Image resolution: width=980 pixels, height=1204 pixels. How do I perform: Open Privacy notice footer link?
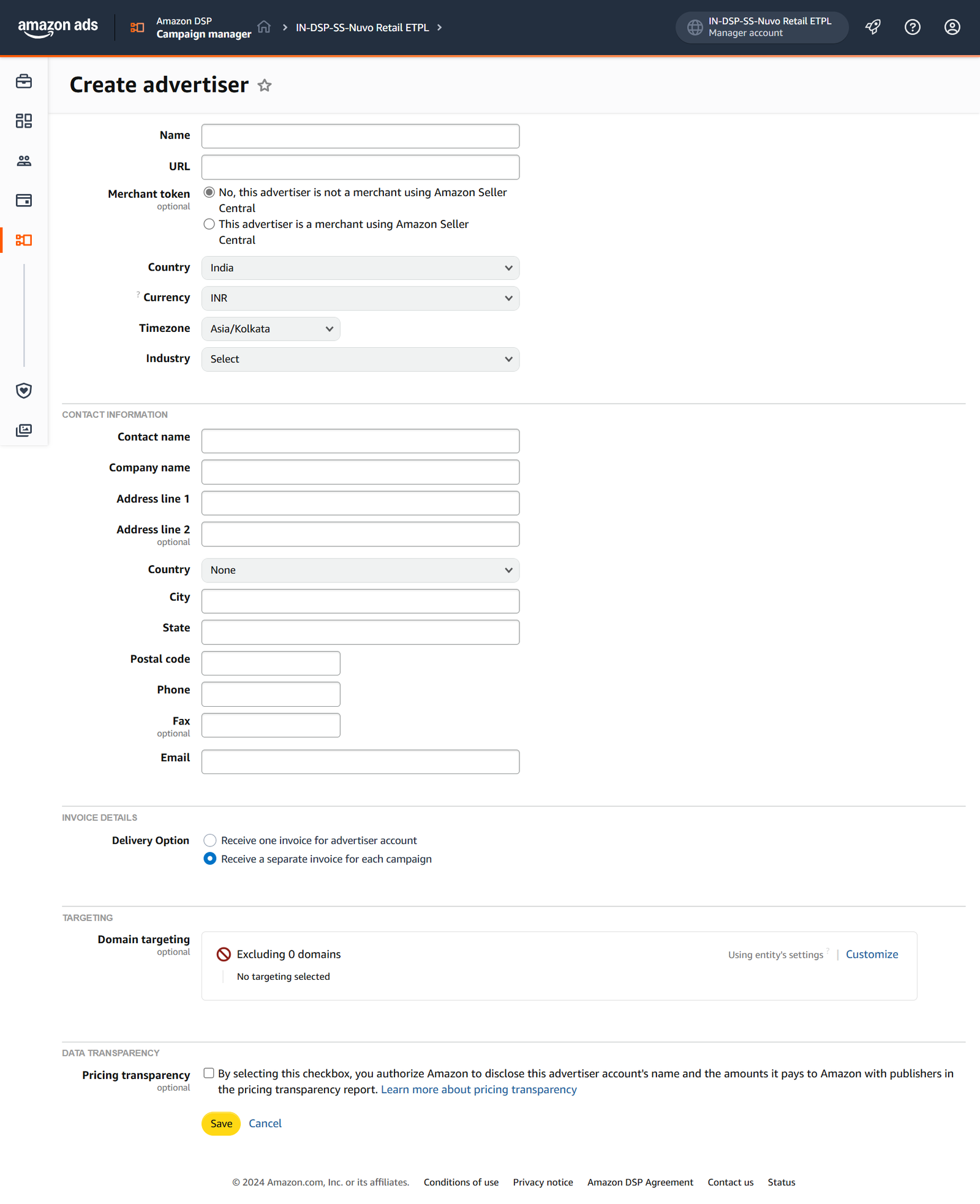[x=543, y=1182]
